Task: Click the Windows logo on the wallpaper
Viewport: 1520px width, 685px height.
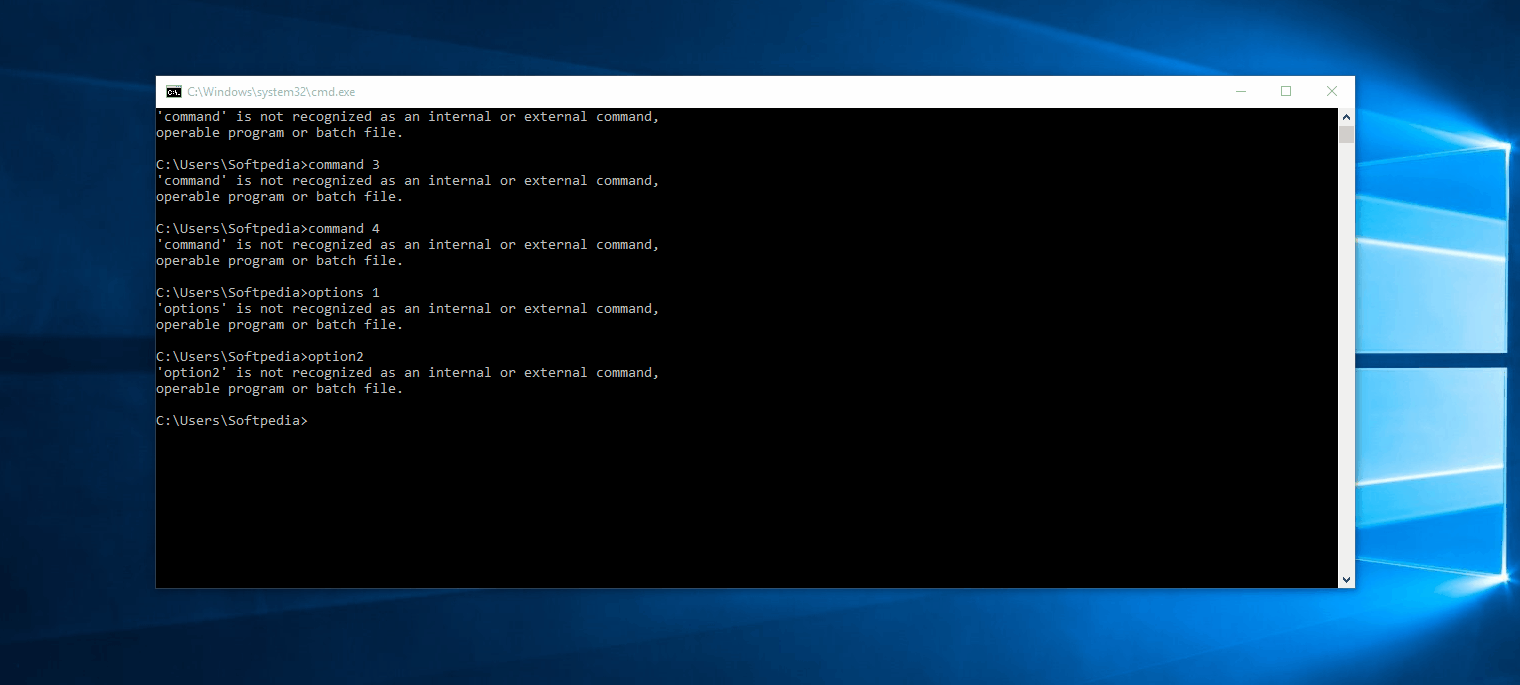Action: pyautogui.click(x=1440, y=350)
